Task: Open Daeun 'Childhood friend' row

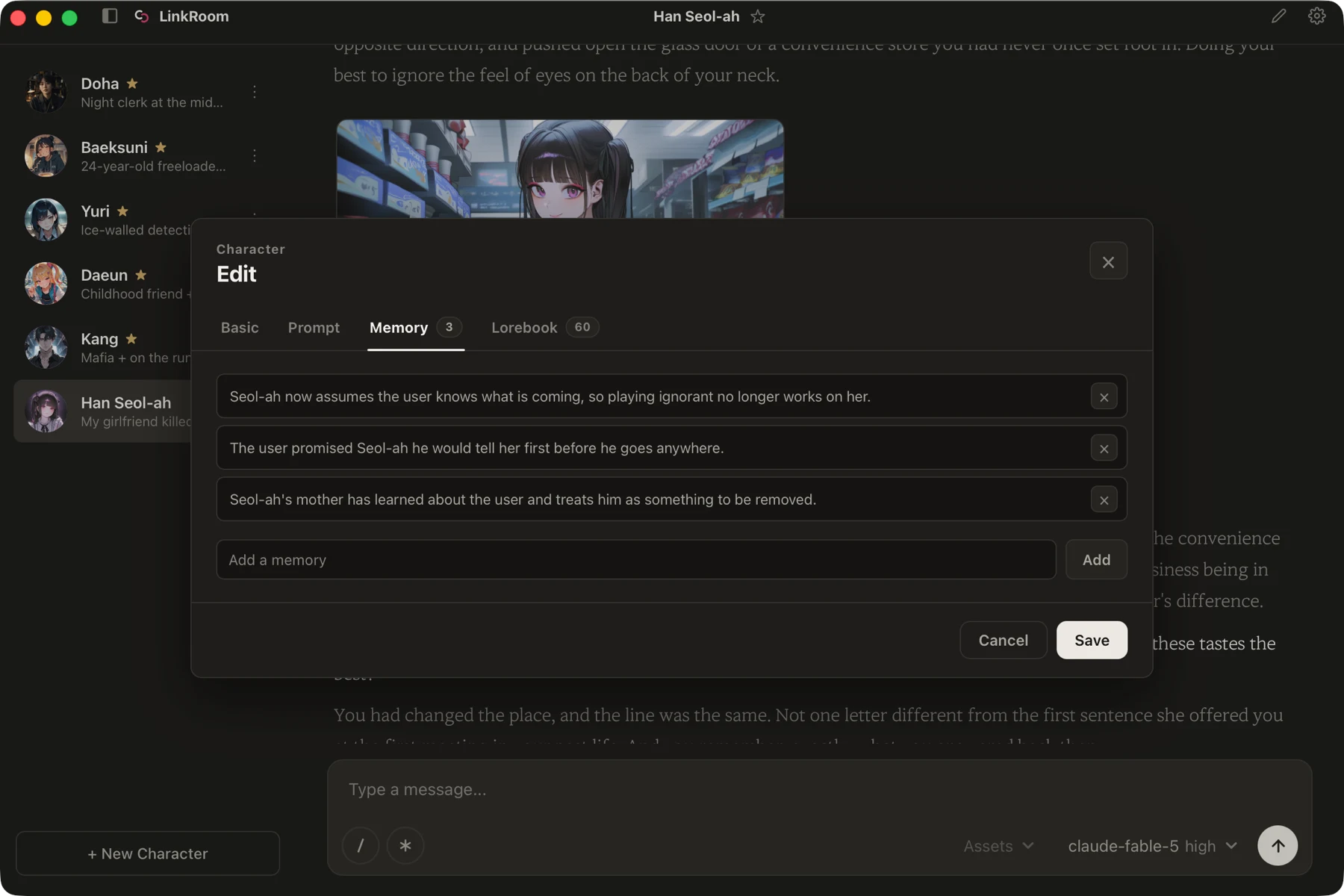Action: pyautogui.click(x=103, y=283)
